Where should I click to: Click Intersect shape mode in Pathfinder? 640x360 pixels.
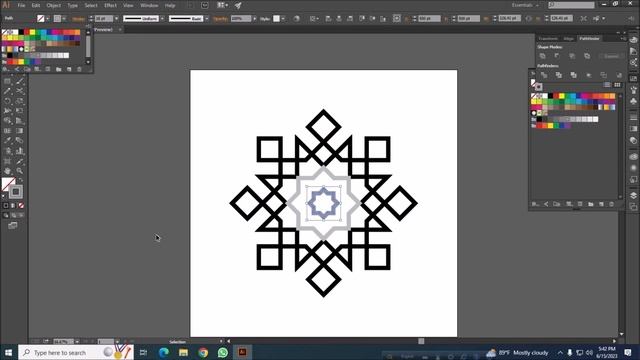tap(572, 56)
